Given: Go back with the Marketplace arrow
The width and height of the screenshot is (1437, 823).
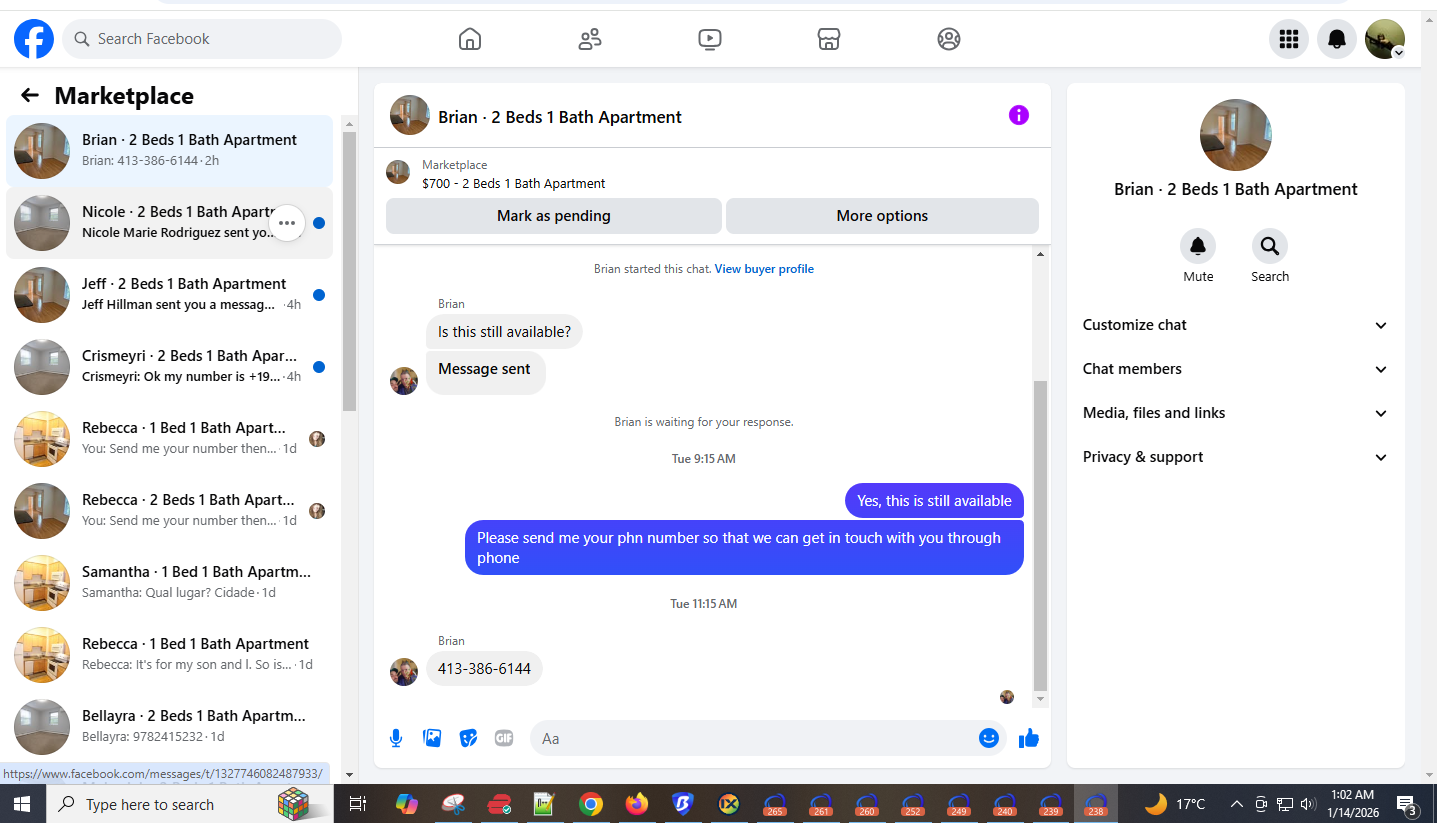Looking at the screenshot, I should 30,95.
